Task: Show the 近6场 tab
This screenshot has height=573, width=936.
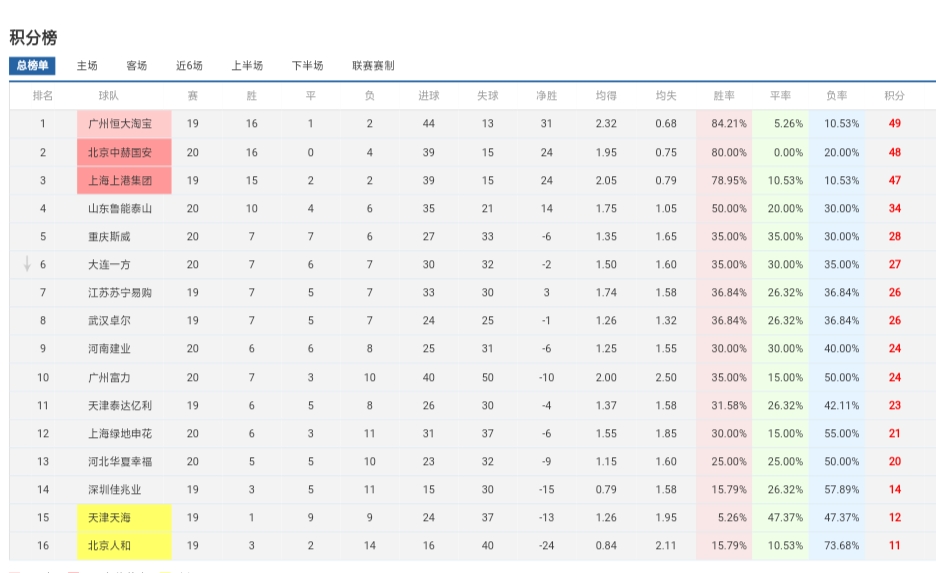Action: point(189,66)
